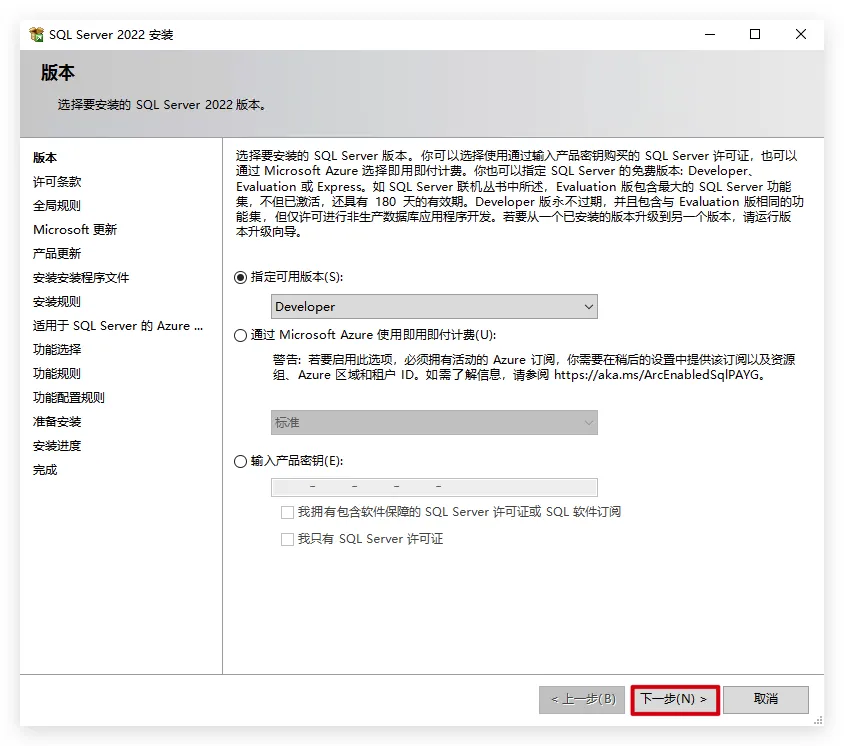This screenshot has width=844, height=746.
Task: Click into the product key input field
Action: (x=434, y=487)
